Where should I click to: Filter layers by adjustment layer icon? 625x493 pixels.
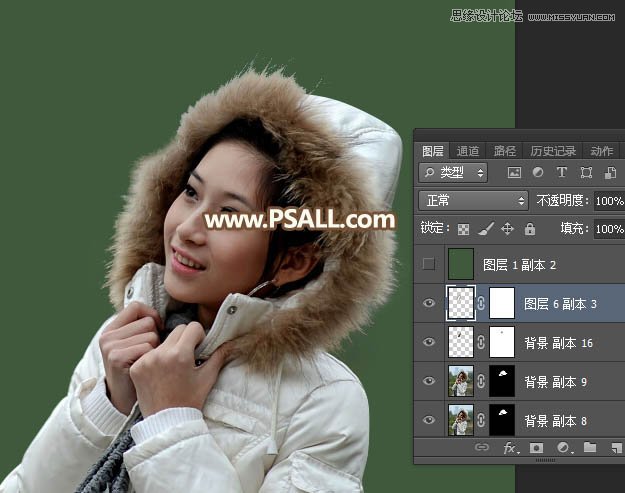[538, 172]
